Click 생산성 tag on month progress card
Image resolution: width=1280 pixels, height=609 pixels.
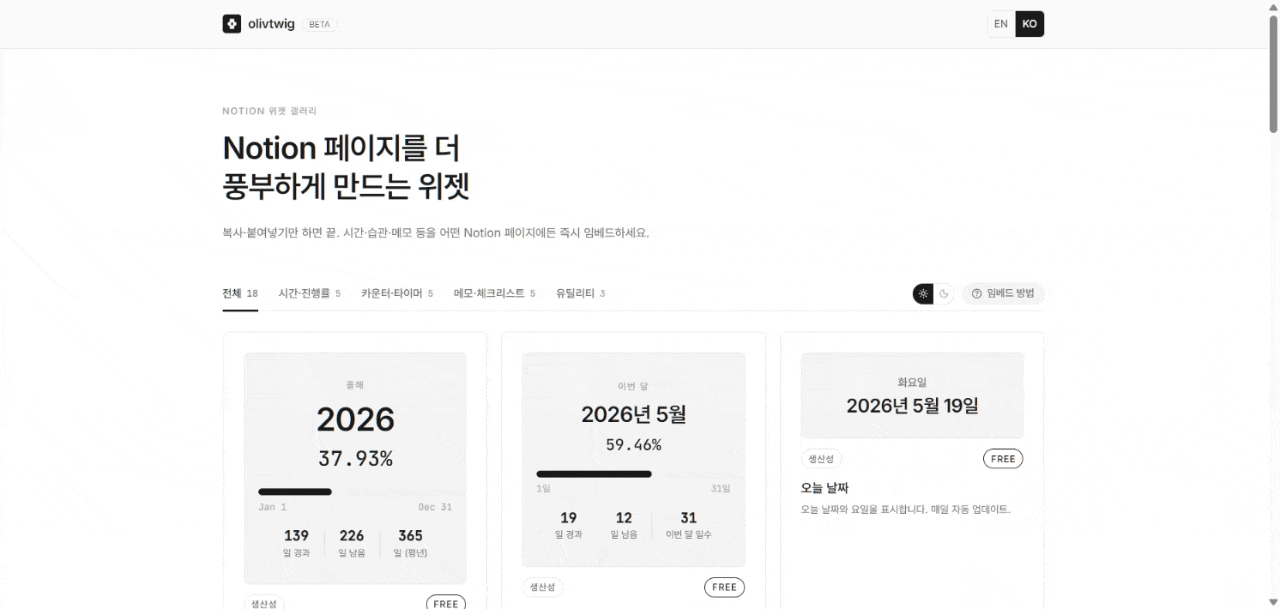543,587
